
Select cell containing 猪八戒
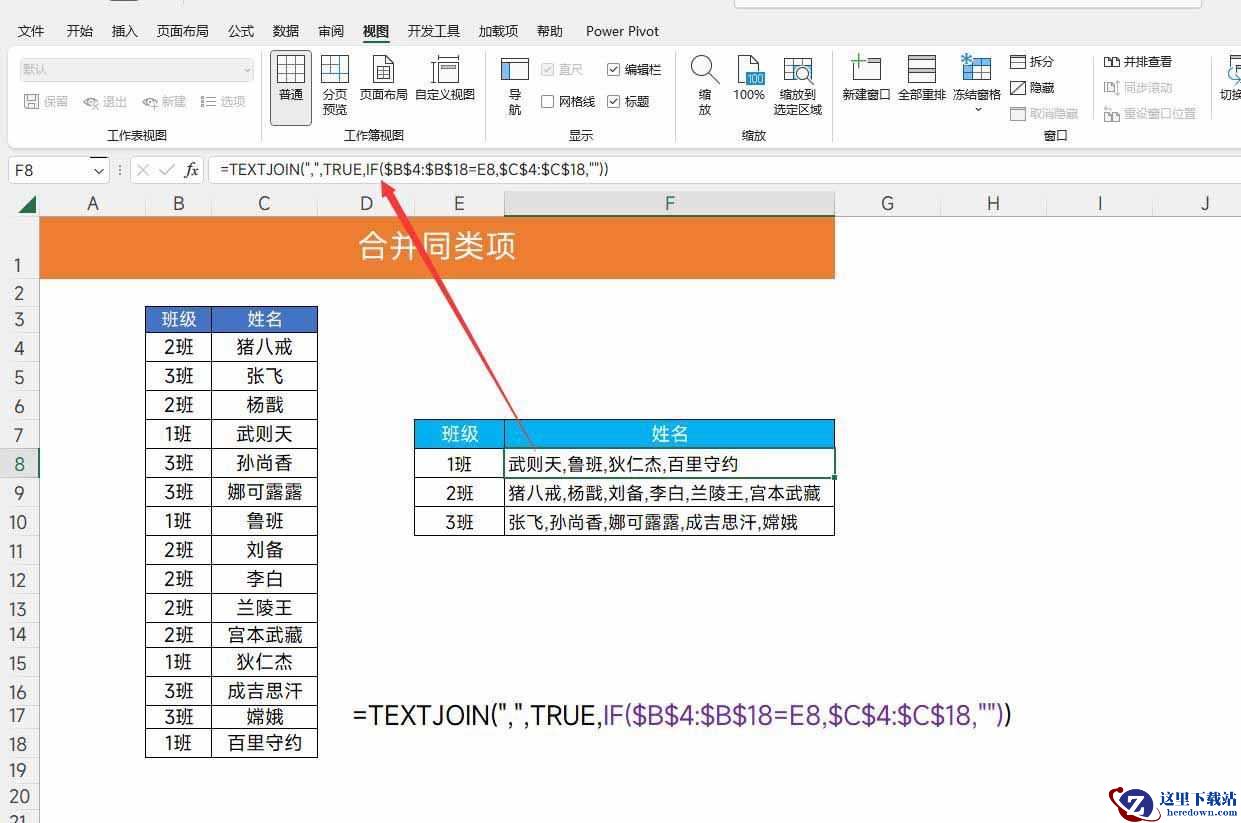264,347
